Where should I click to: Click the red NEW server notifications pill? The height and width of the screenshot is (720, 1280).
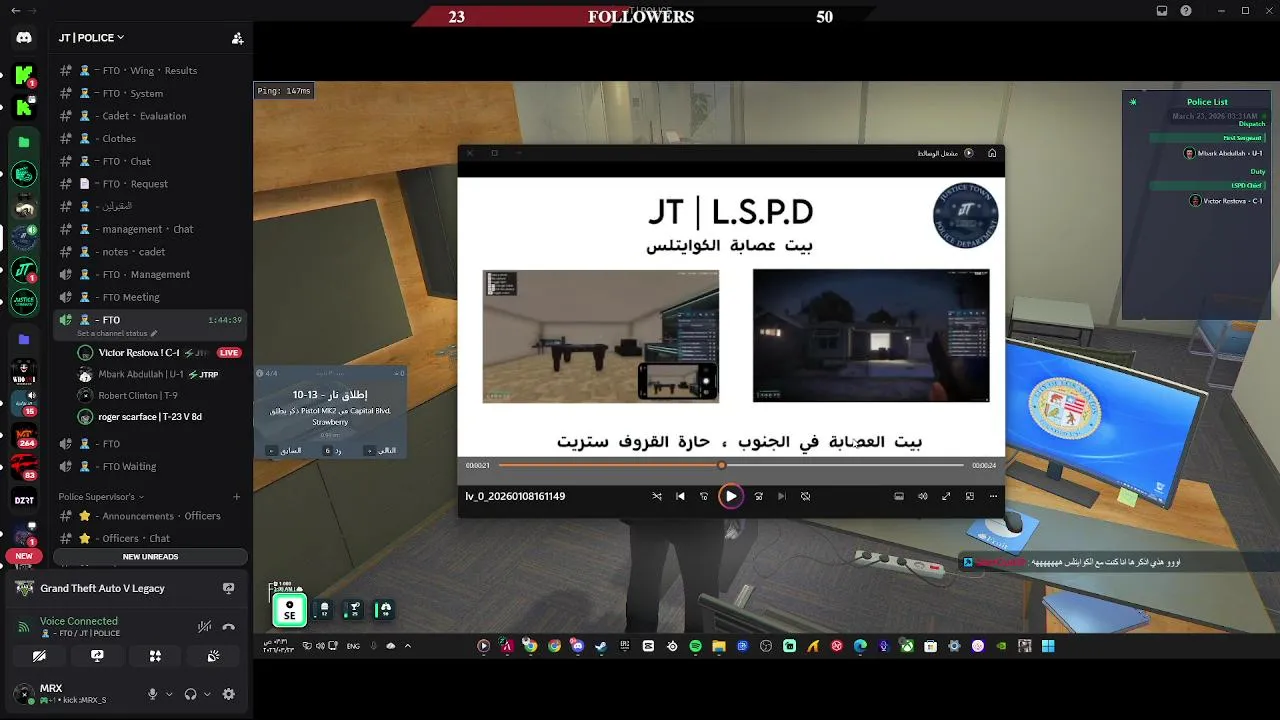(x=24, y=556)
